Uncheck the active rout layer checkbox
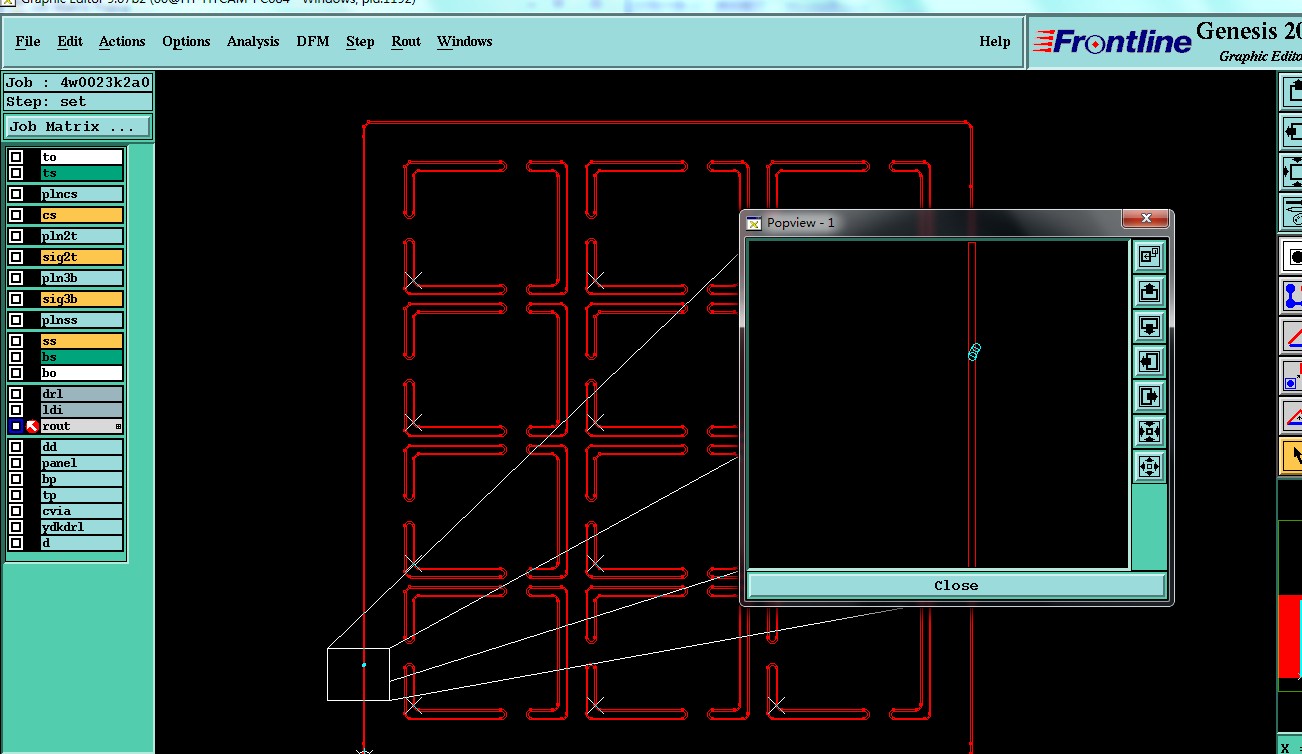 click(16, 426)
